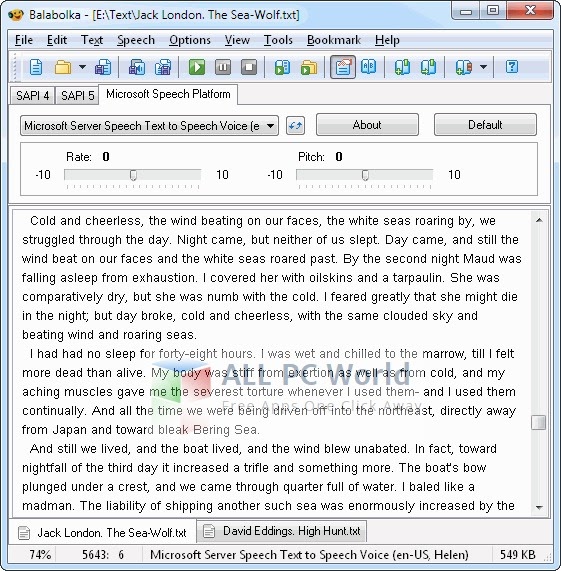561x571 pixels.
Task: Switch to David Eddings. High Hunt.txt document tab
Action: [282, 531]
